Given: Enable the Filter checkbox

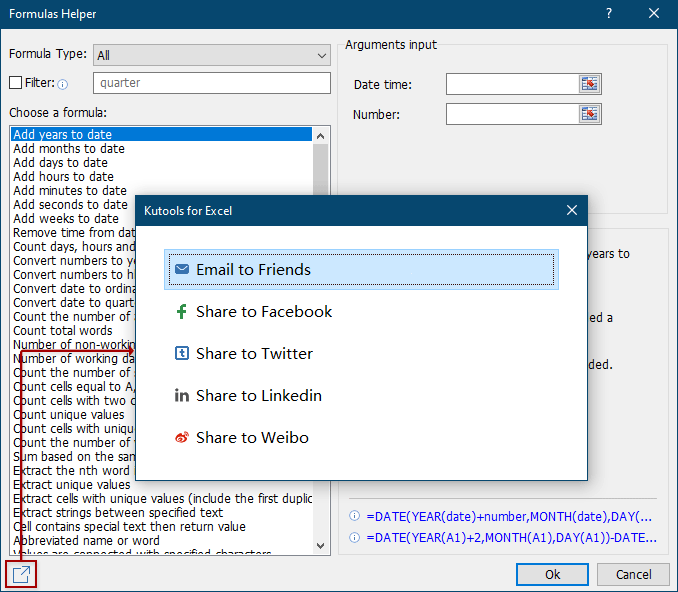Looking at the screenshot, I should (x=15, y=83).
